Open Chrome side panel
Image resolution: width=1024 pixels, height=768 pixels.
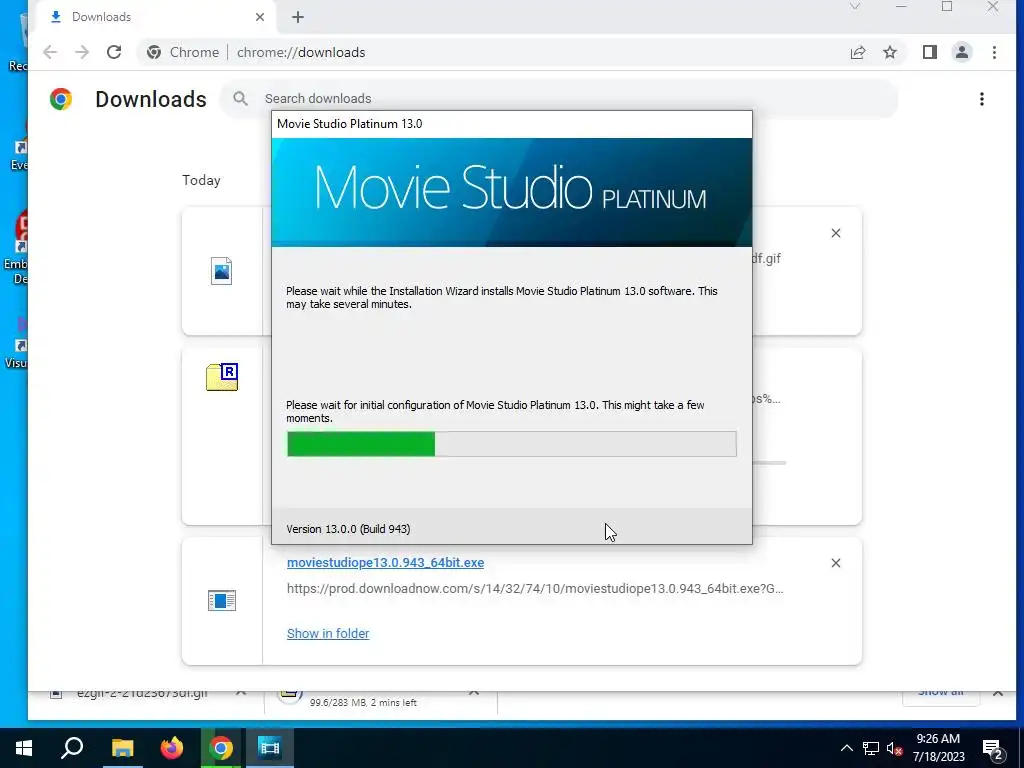pos(930,52)
